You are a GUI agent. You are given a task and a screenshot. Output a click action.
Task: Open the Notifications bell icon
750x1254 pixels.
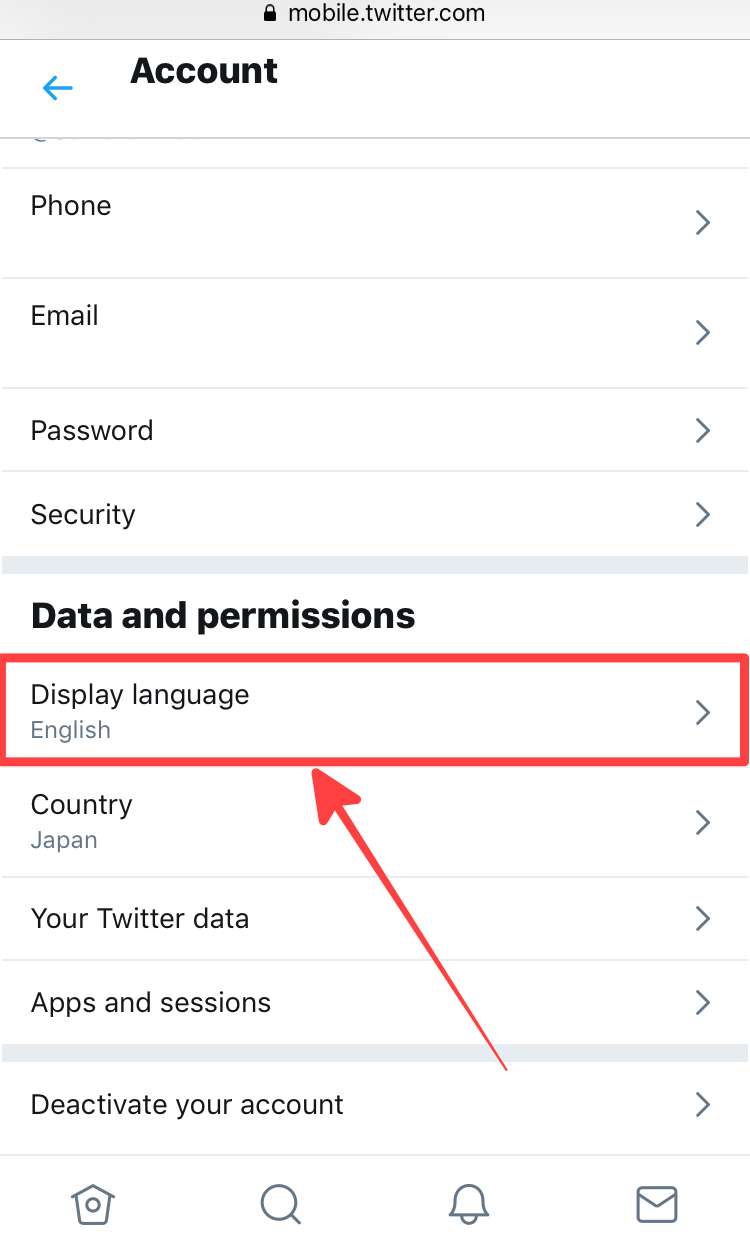pos(468,1203)
